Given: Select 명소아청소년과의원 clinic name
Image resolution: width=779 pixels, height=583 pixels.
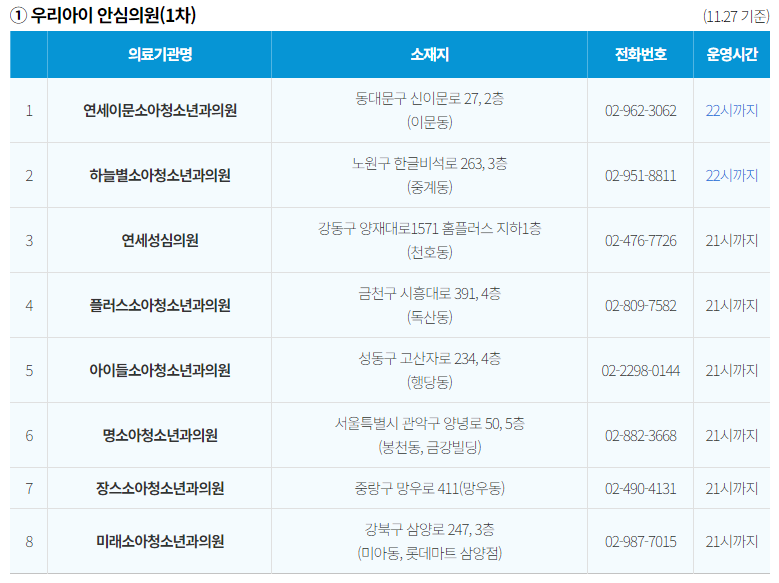Looking at the screenshot, I should pos(159,435).
